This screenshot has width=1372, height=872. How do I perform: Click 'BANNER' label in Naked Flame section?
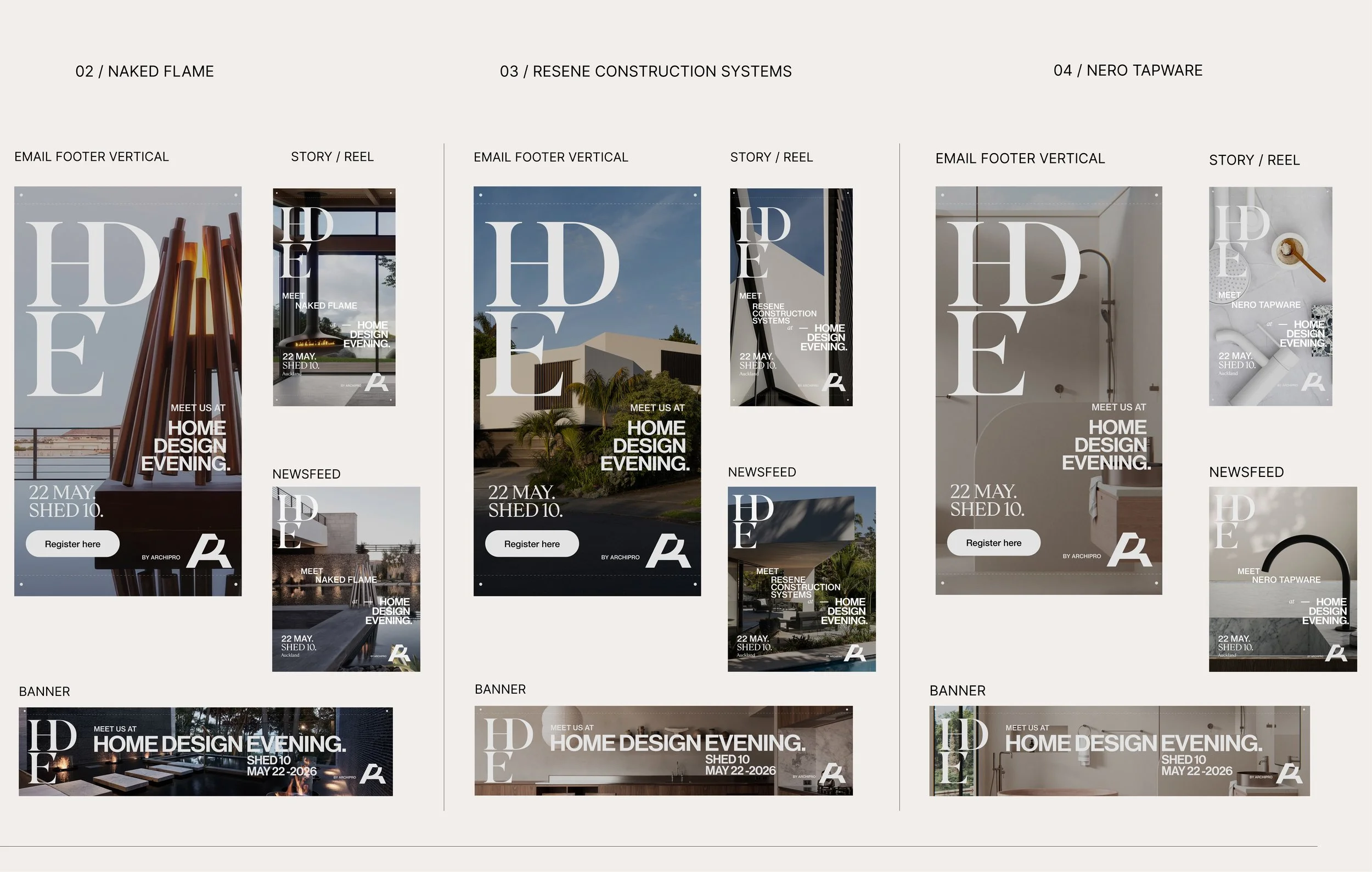44,691
